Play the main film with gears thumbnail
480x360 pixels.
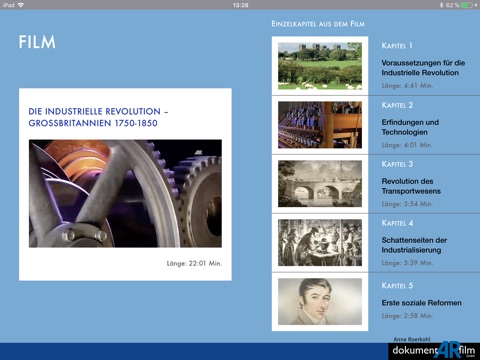(125, 193)
